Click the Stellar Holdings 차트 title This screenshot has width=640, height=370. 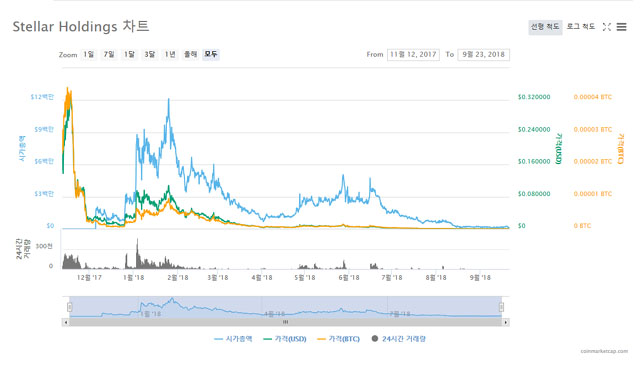(x=81, y=27)
